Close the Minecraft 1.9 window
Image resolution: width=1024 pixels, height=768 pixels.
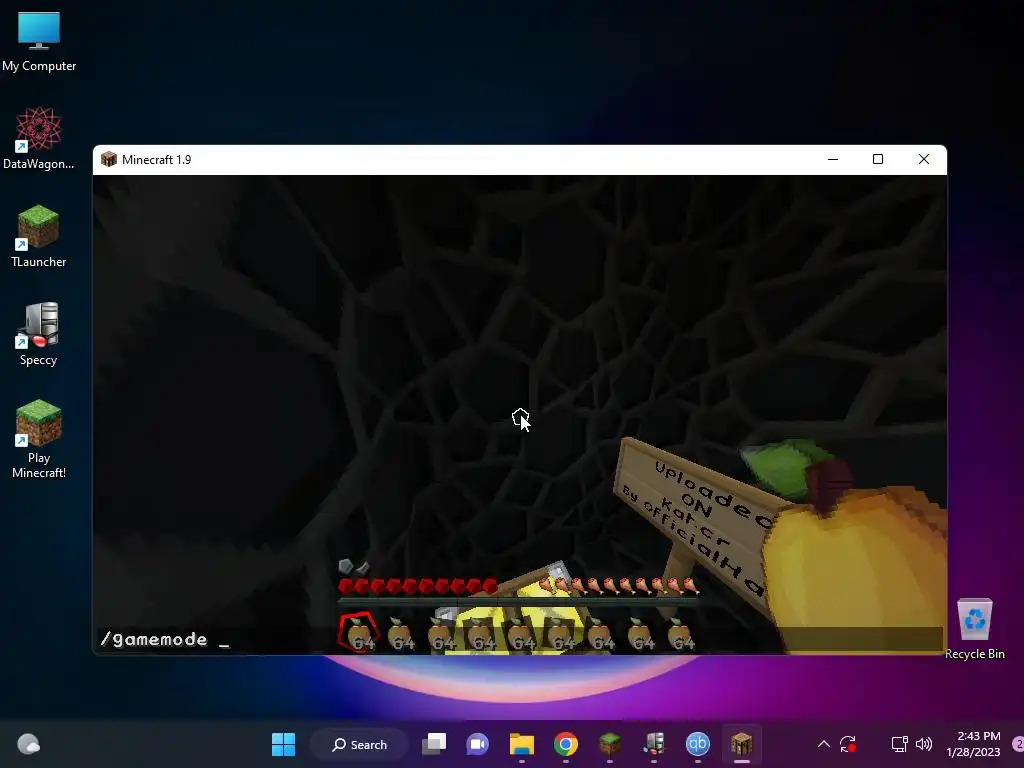(923, 159)
